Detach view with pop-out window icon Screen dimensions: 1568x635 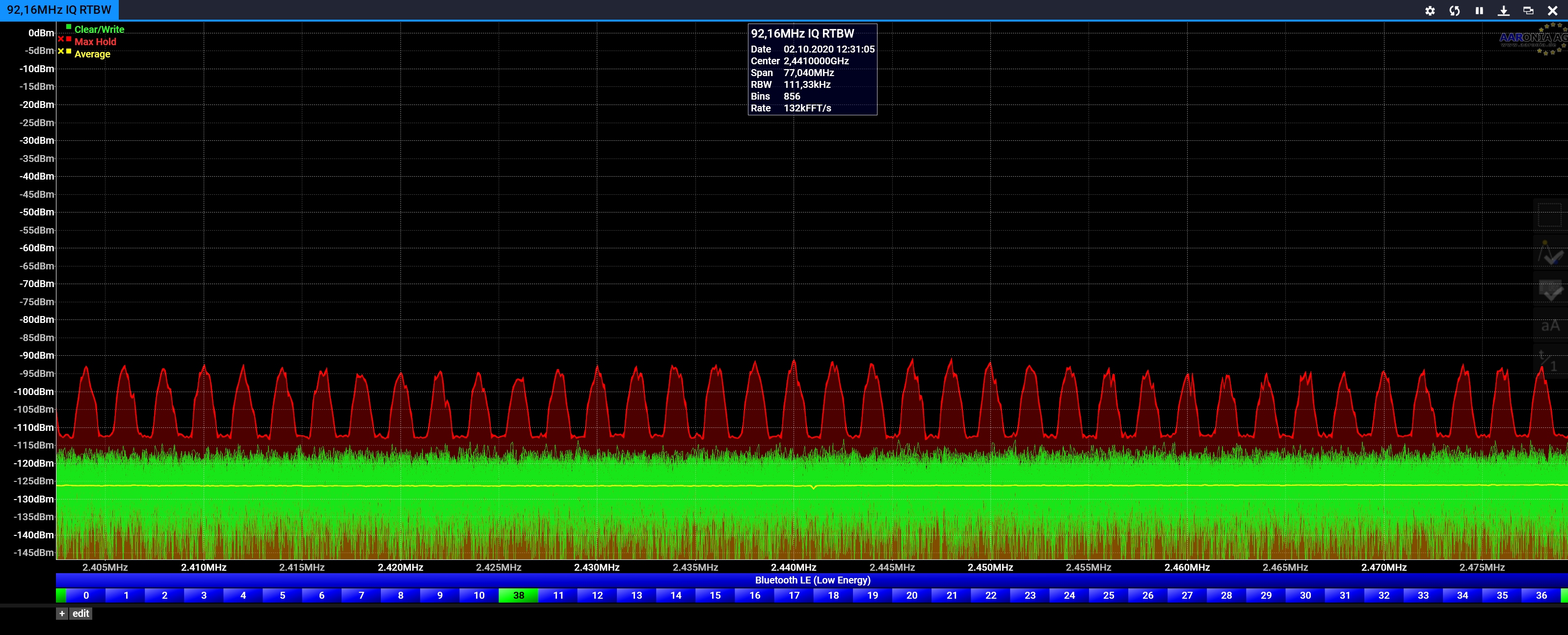click(1528, 10)
